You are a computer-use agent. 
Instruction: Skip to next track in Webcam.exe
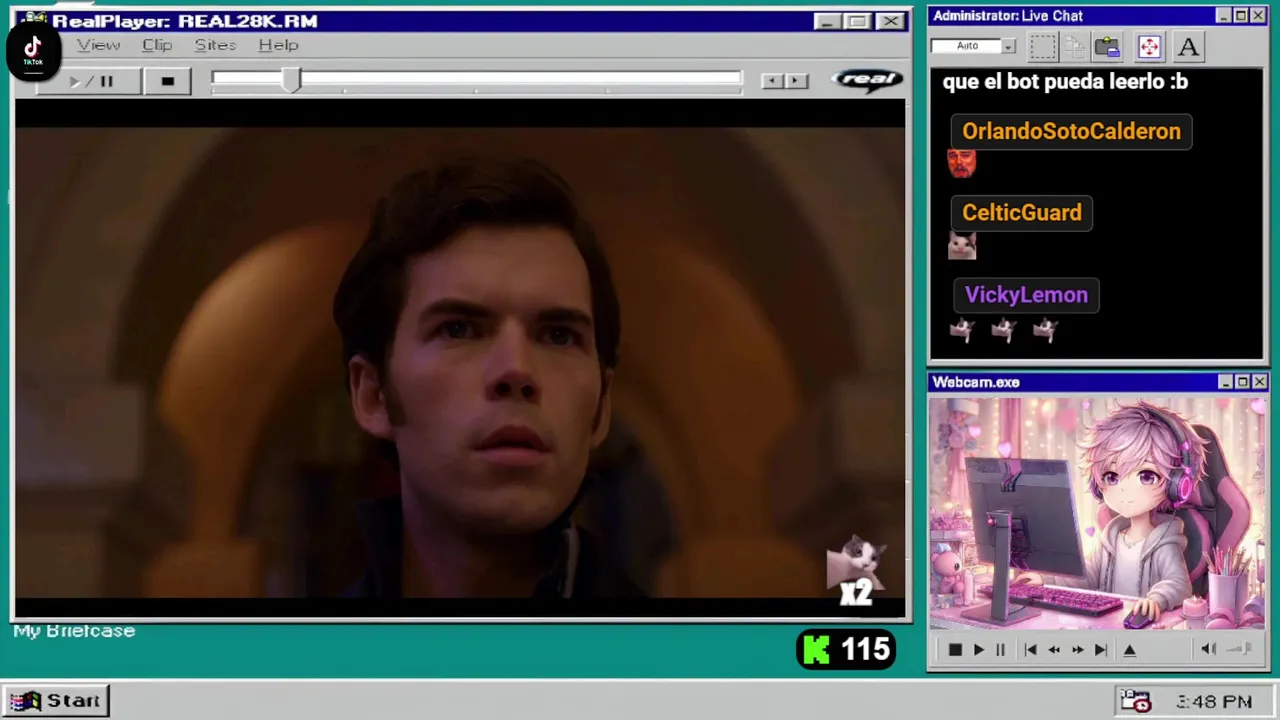point(1100,650)
